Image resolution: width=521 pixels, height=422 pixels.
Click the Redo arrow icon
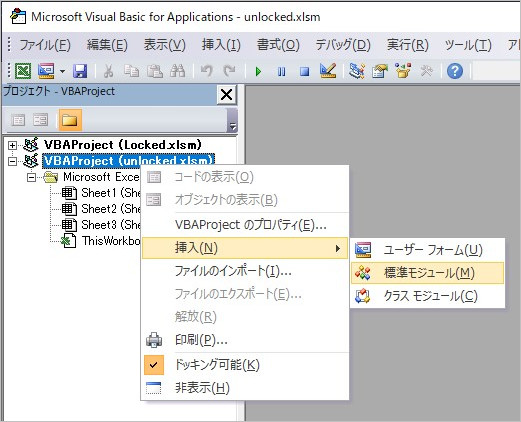(x=229, y=71)
